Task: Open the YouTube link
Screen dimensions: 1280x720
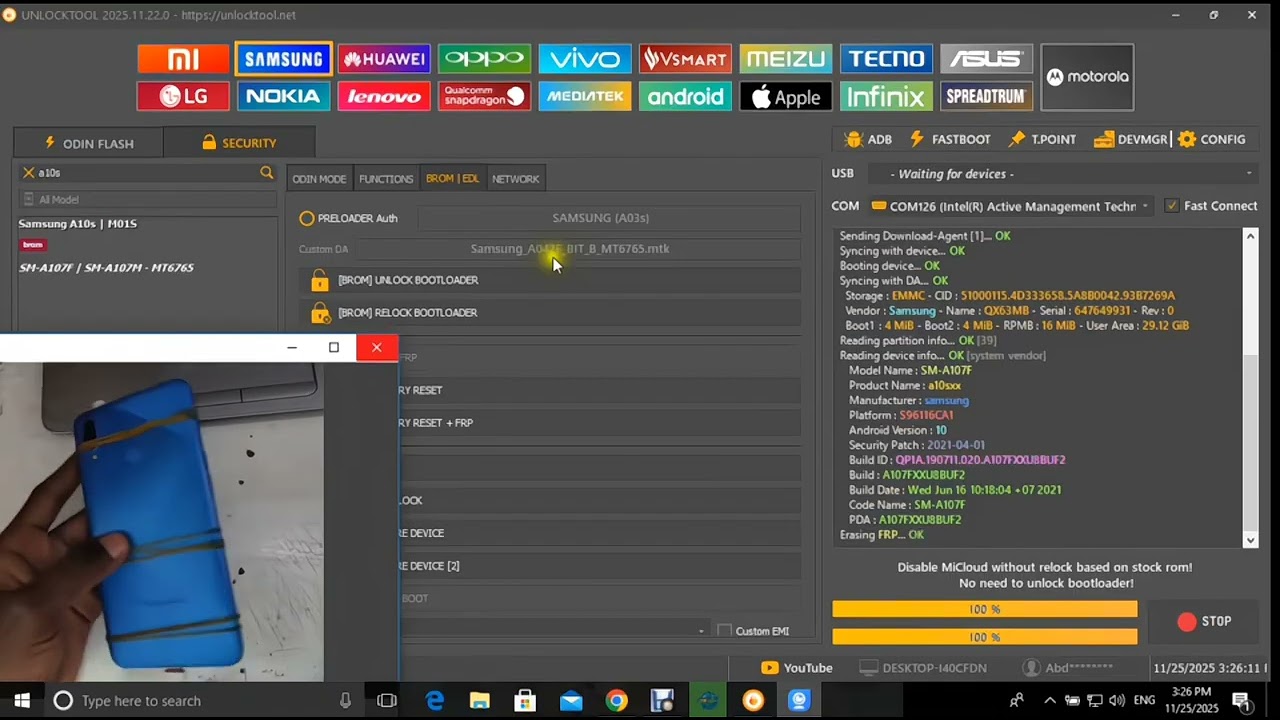Action: point(797,668)
